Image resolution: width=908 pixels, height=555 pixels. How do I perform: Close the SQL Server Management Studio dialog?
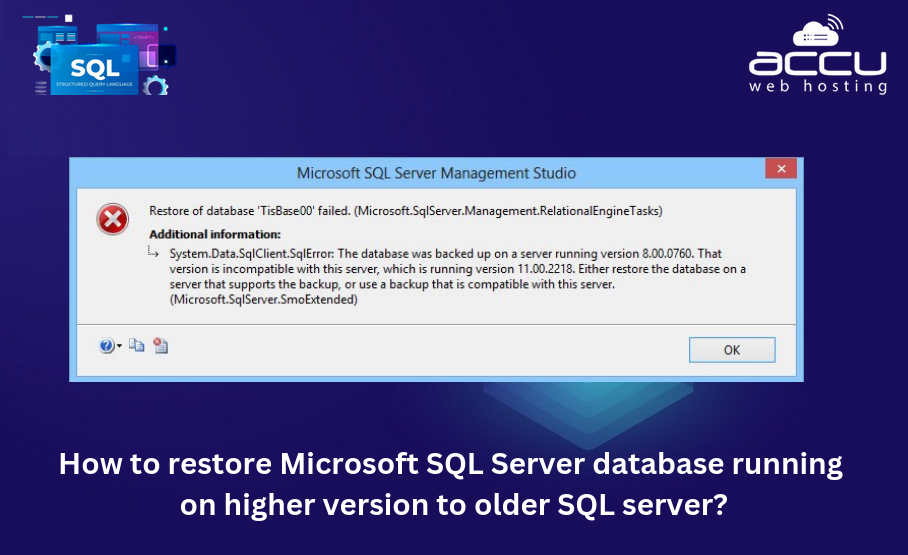[x=780, y=169]
